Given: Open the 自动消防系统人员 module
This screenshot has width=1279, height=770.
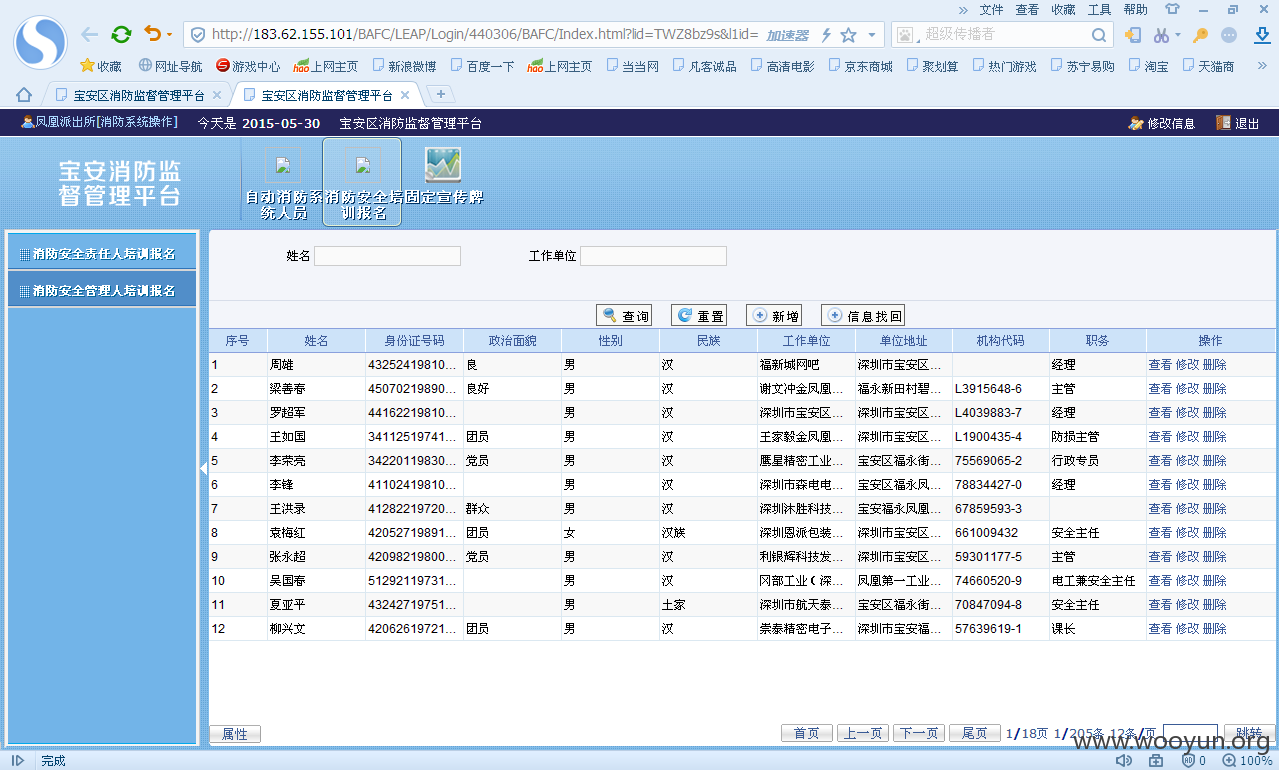Looking at the screenshot, I should pyautogui.click(x=283, y=183).
